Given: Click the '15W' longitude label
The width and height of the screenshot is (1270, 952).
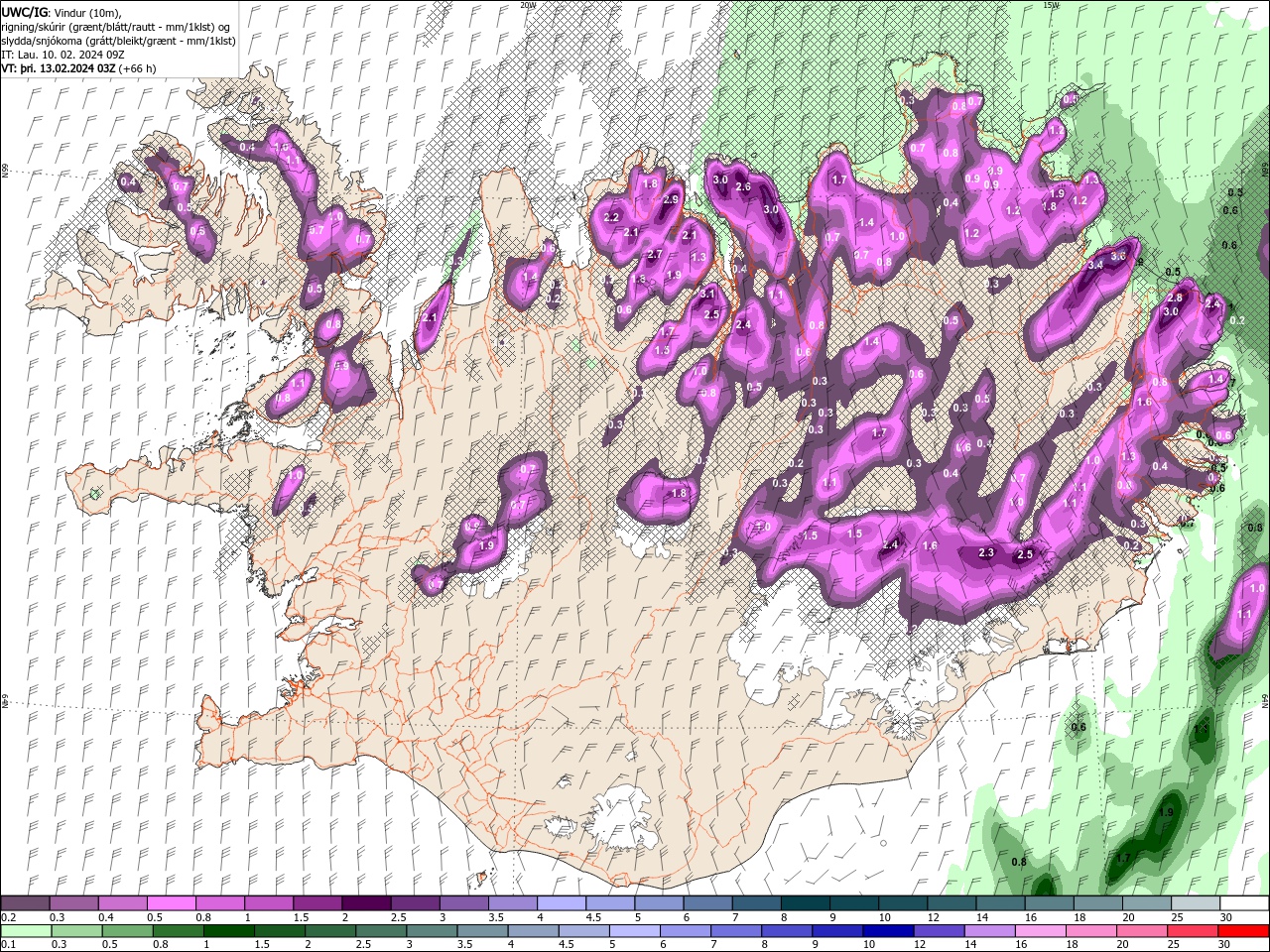Looking at the screenshot, I should [1051, 5].
